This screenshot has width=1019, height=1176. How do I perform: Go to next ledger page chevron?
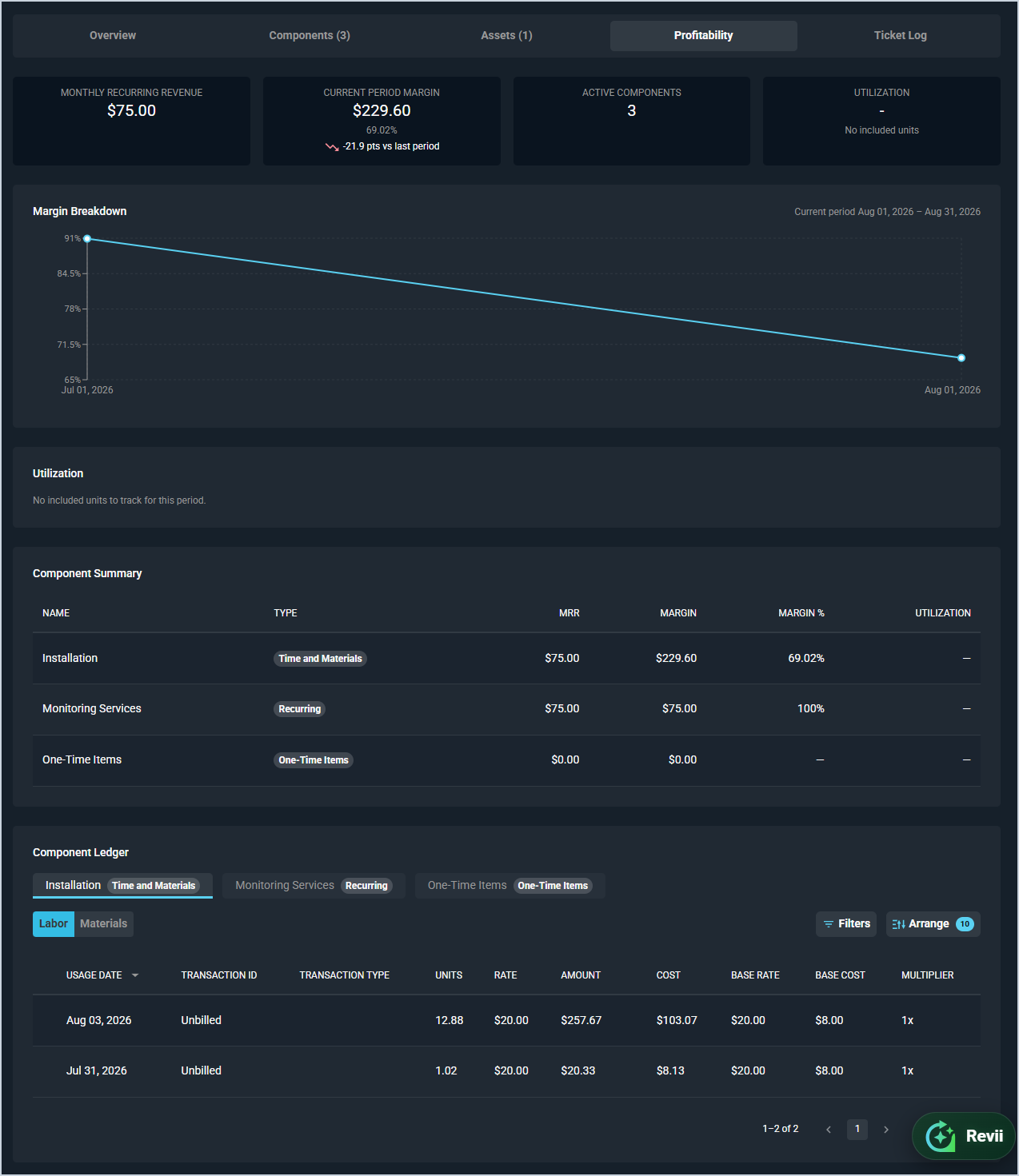click(886, 1130)
